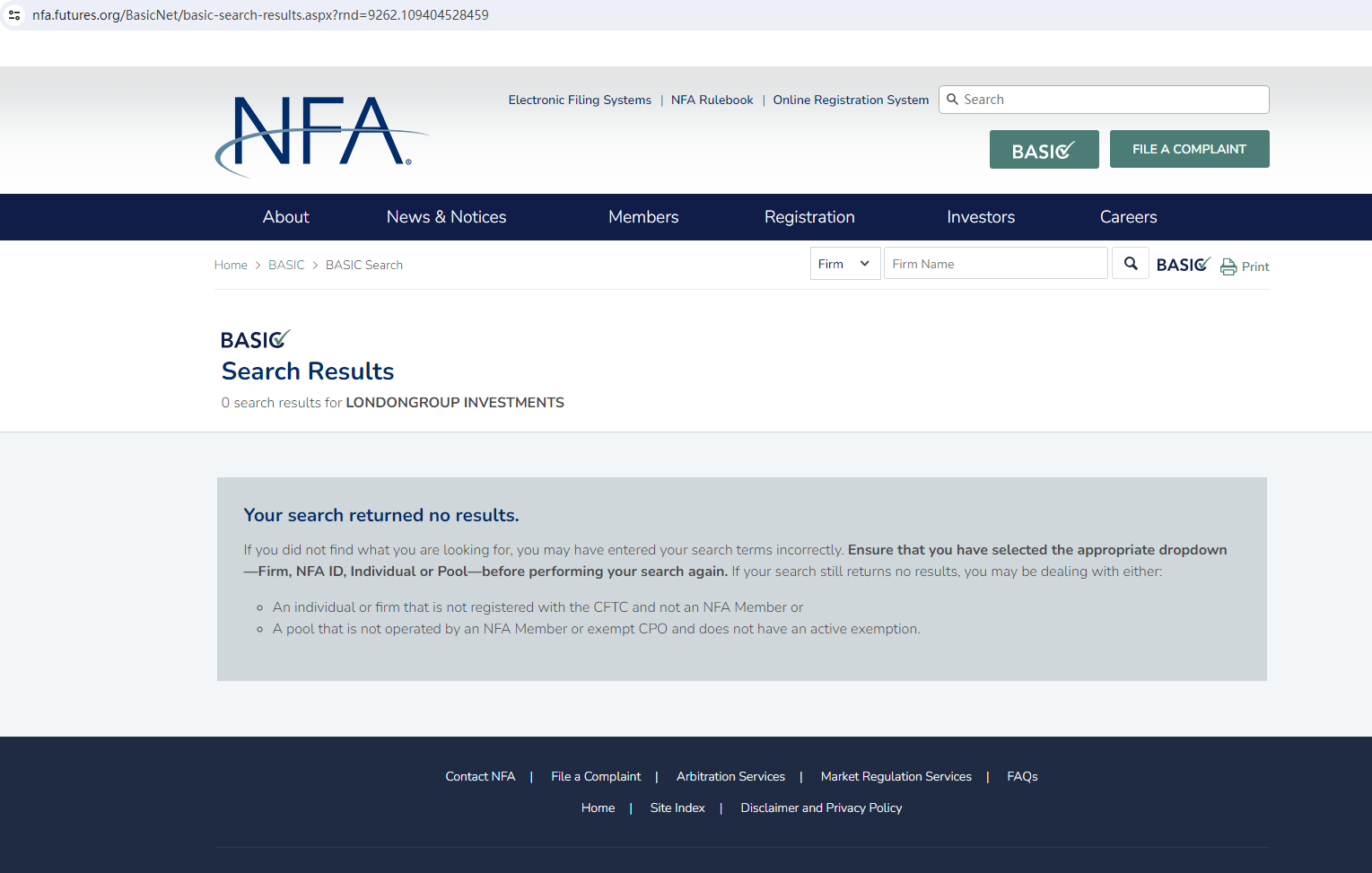Click the Firm Name input field

(x=994, y=264)
